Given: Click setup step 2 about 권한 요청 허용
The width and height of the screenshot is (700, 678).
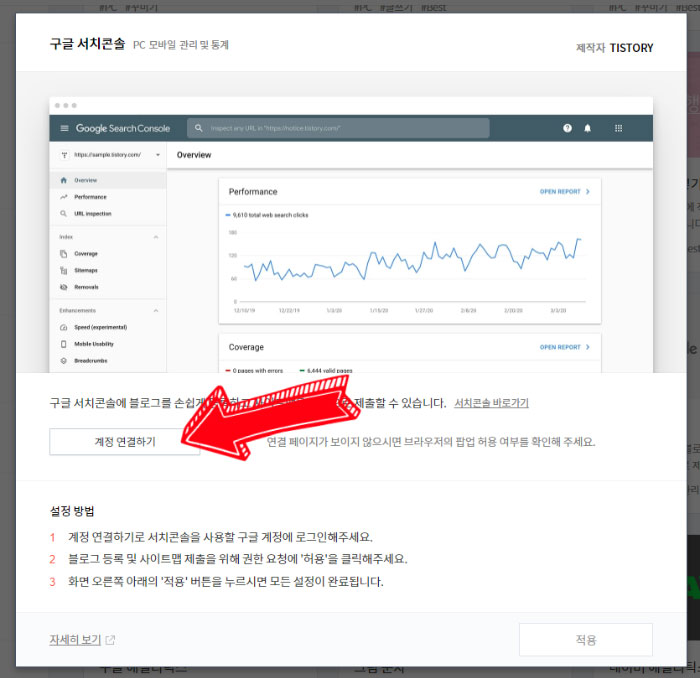Looking at the screenshot, I should (238, 559).
